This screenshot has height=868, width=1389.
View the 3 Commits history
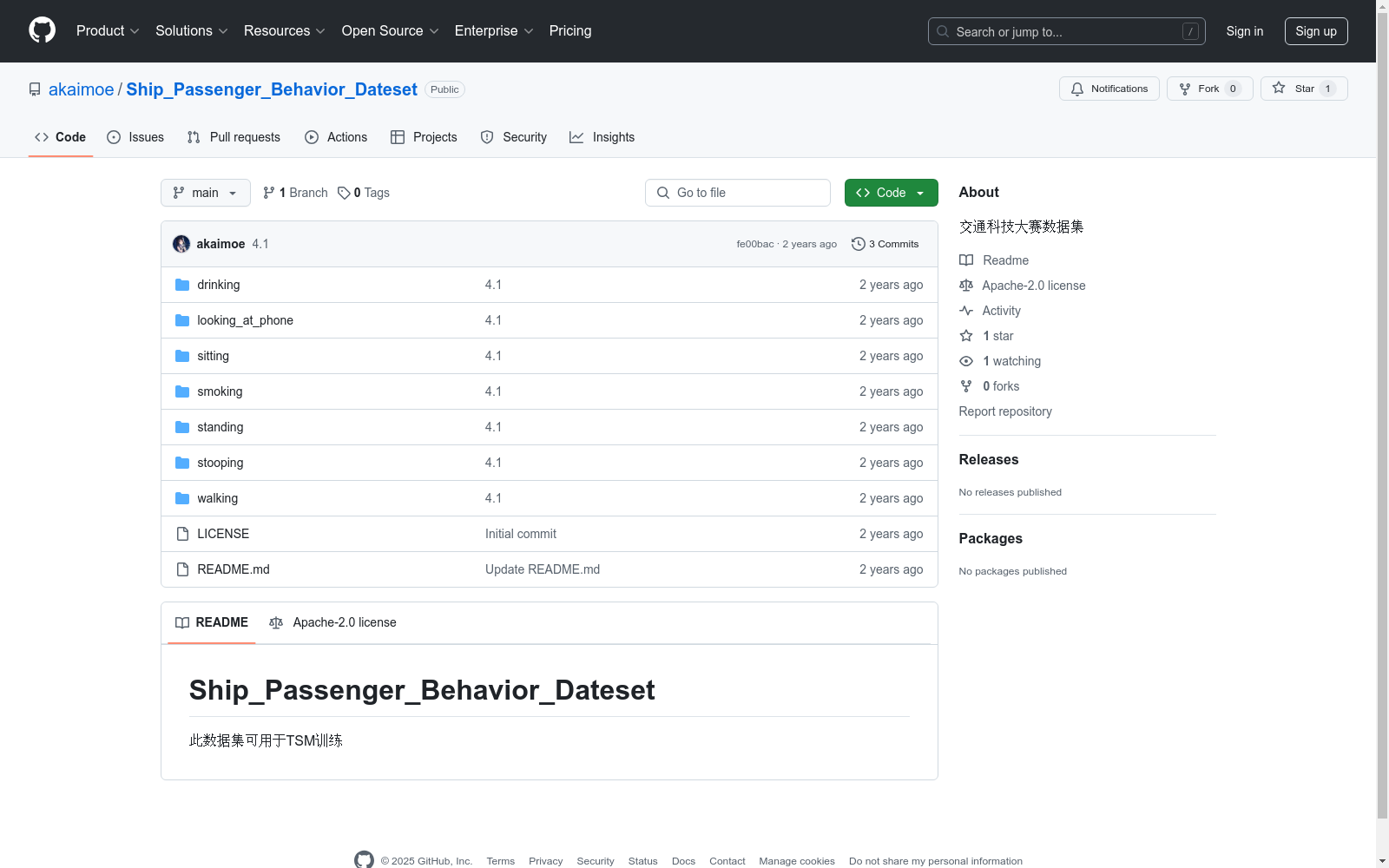885,244
